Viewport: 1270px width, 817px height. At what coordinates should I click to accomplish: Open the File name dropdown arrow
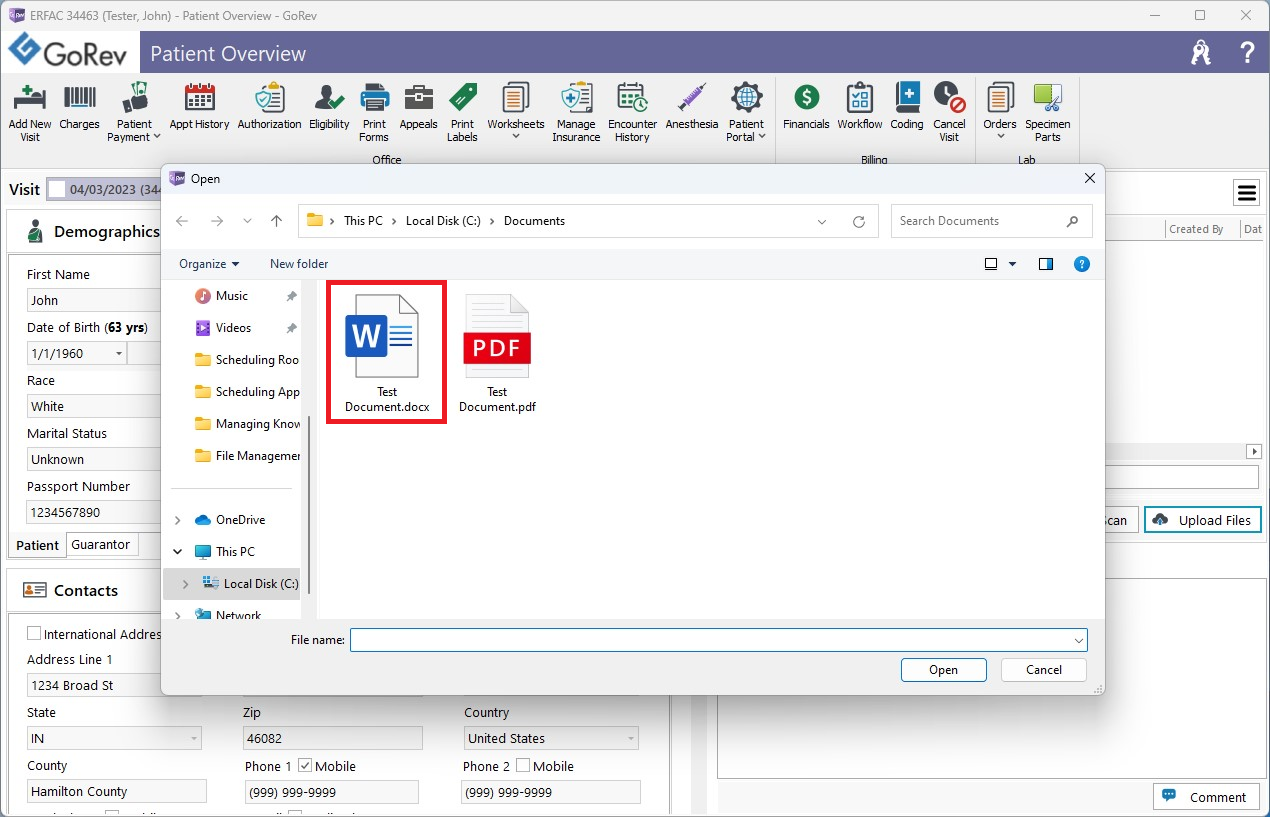click(x=1079, y=640)
